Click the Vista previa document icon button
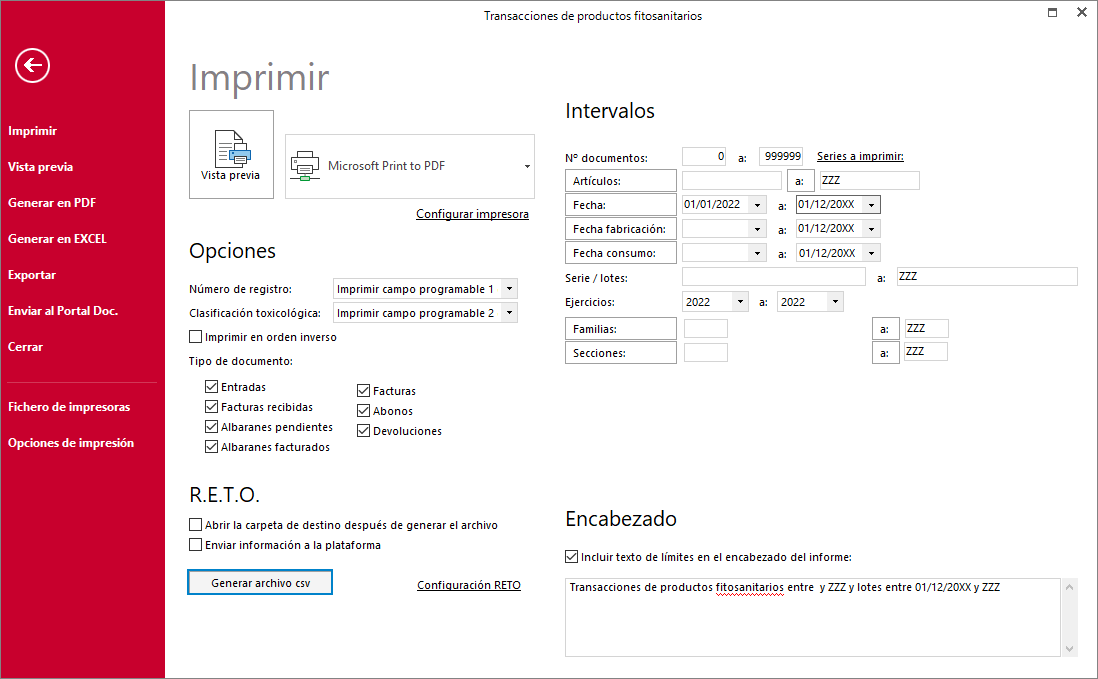 [x=231, y=155]
